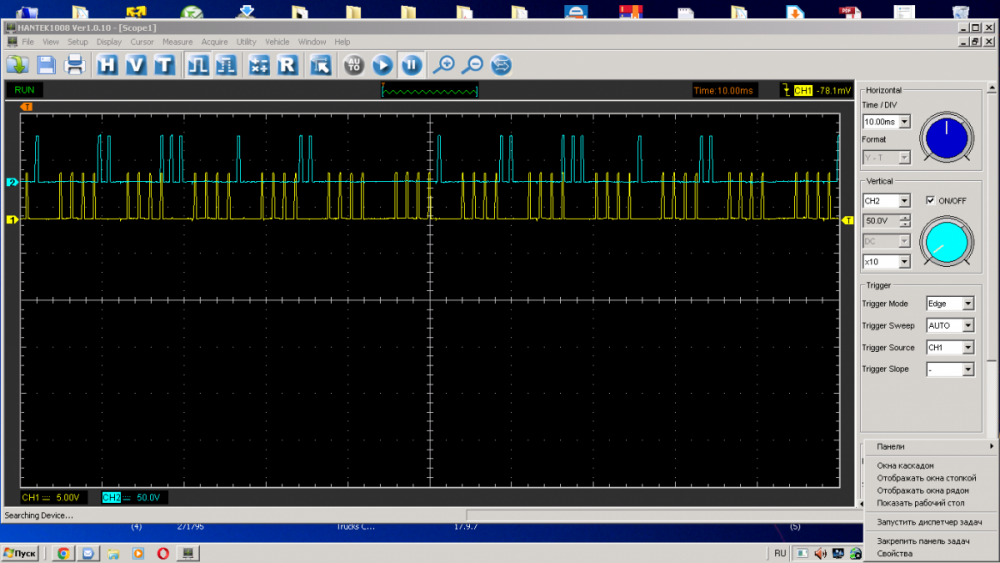Click the AUTO set round button
1000x563 pixels.
(353, 65)
